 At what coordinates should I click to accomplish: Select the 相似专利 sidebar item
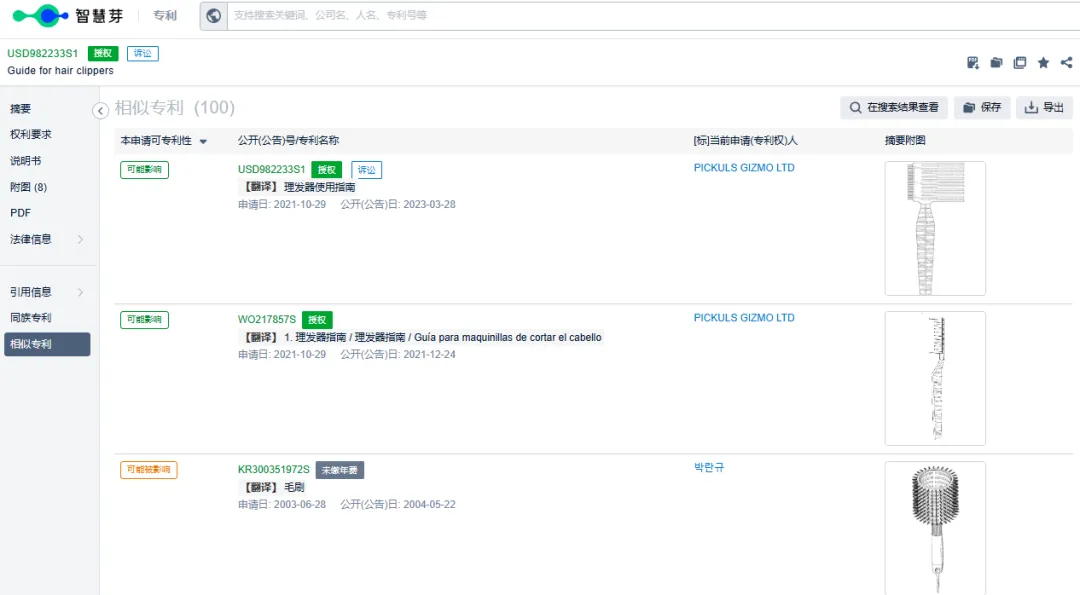(x=47, y=344)
